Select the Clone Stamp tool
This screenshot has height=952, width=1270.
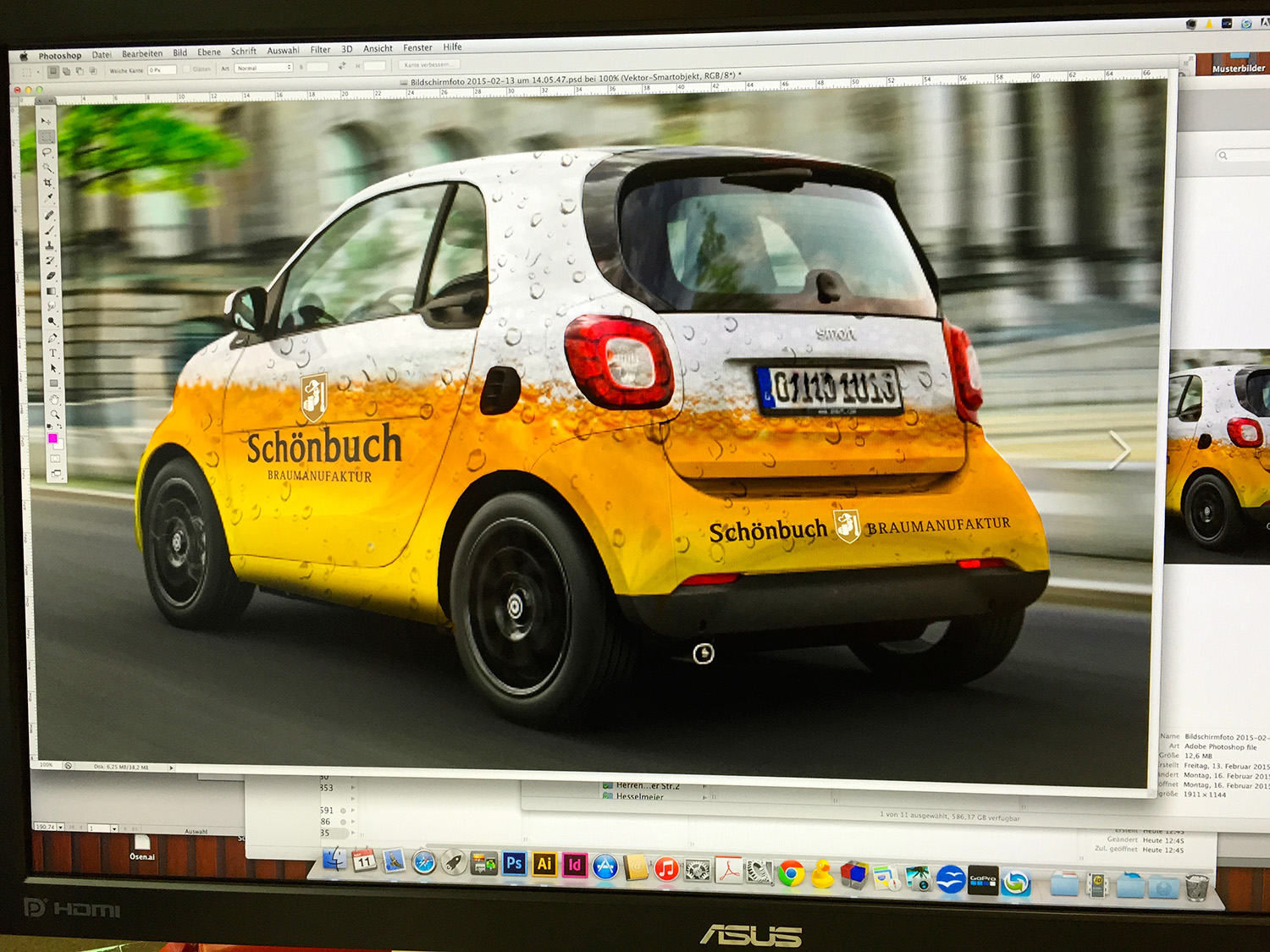[49, 245]
